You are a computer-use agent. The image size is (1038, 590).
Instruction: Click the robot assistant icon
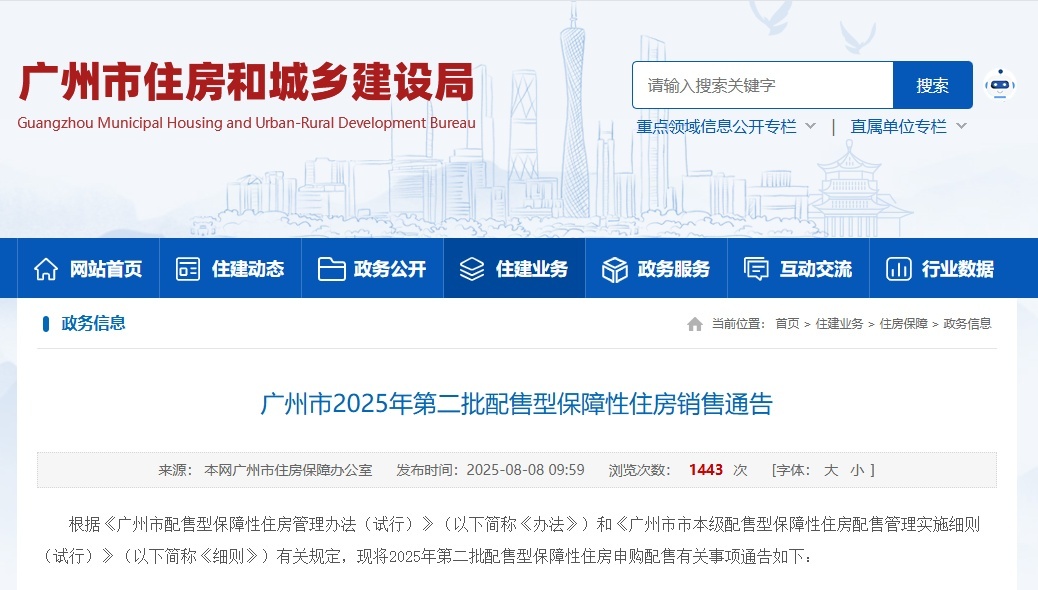(x=999, y=85)
